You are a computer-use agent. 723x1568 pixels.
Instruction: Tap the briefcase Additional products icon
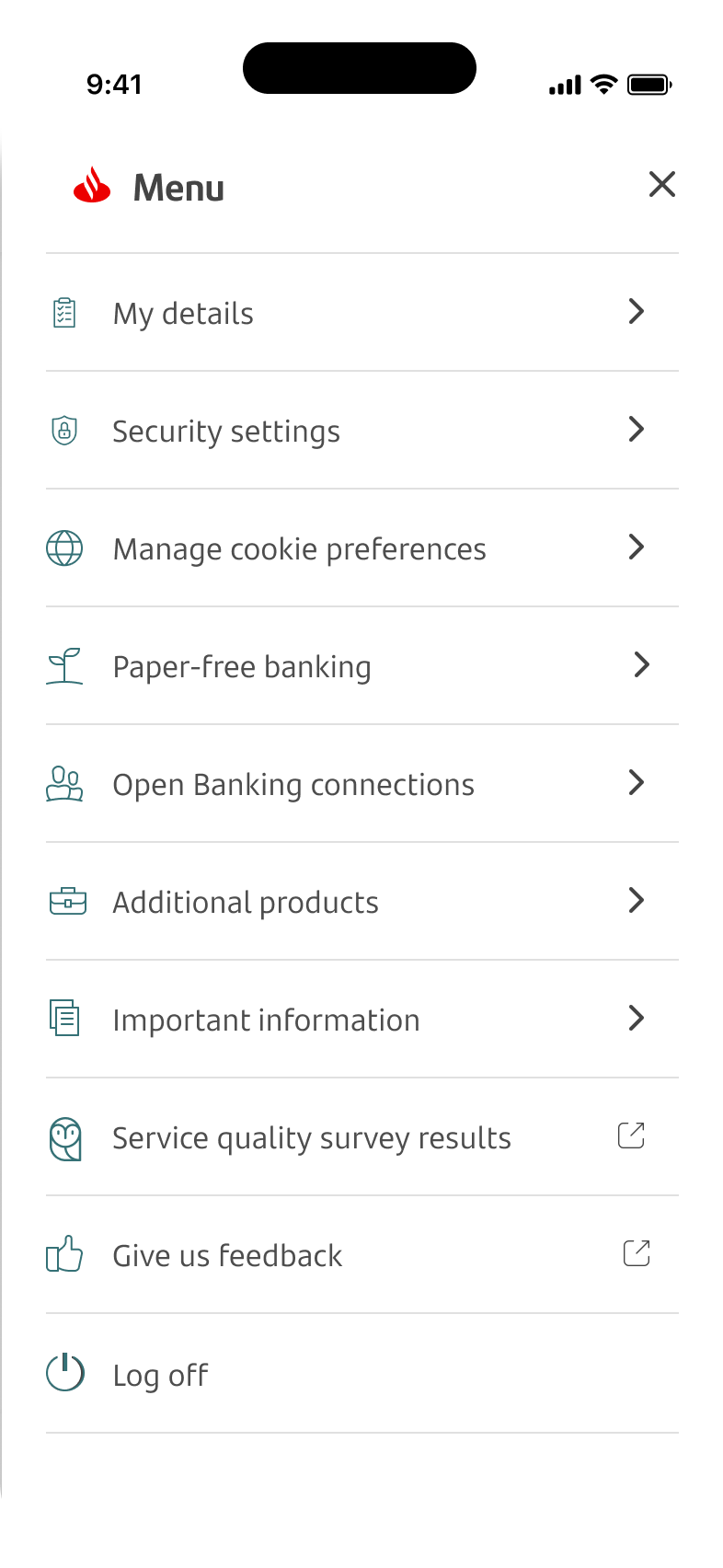(x=67, y=902)
